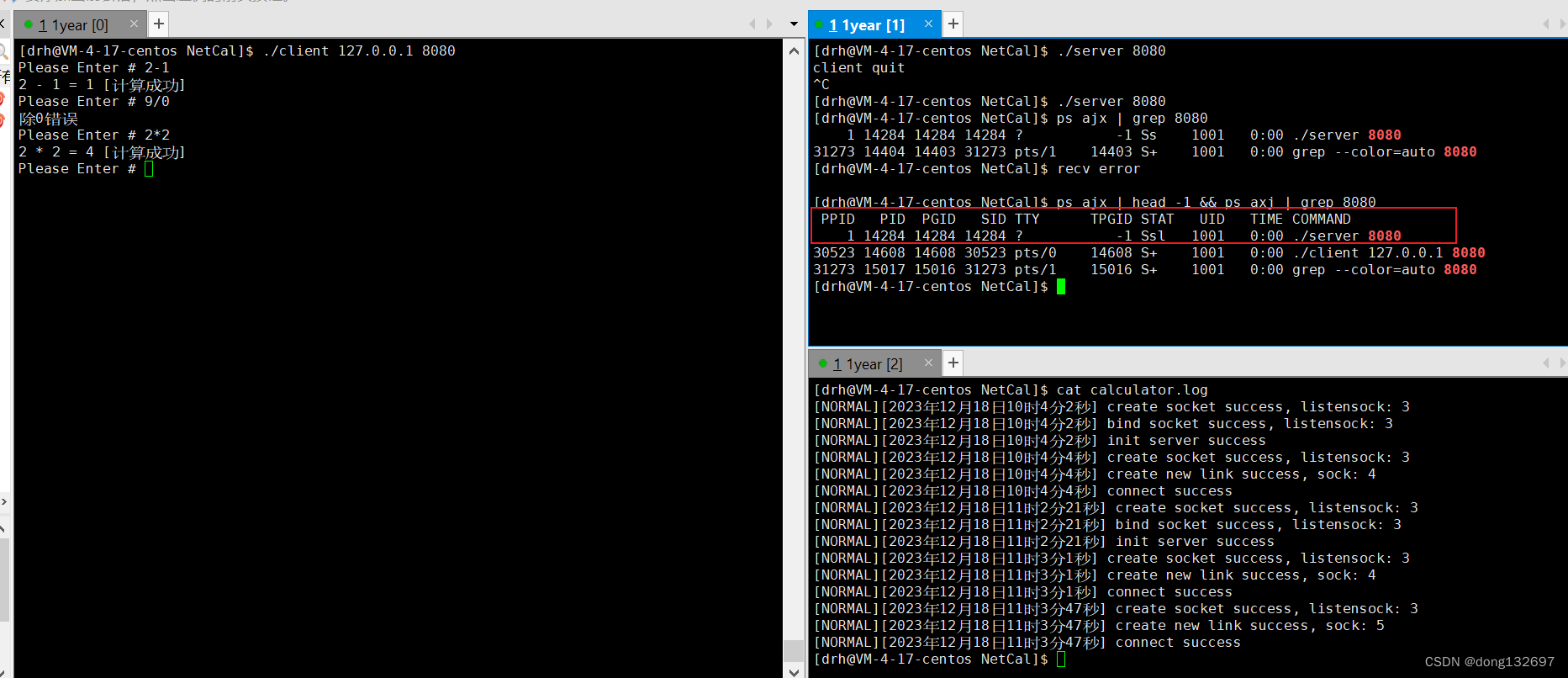
Task: Click the 11时3分47秒 'create new link success, sock: 5' line
Action: [x=1099, y=626]
